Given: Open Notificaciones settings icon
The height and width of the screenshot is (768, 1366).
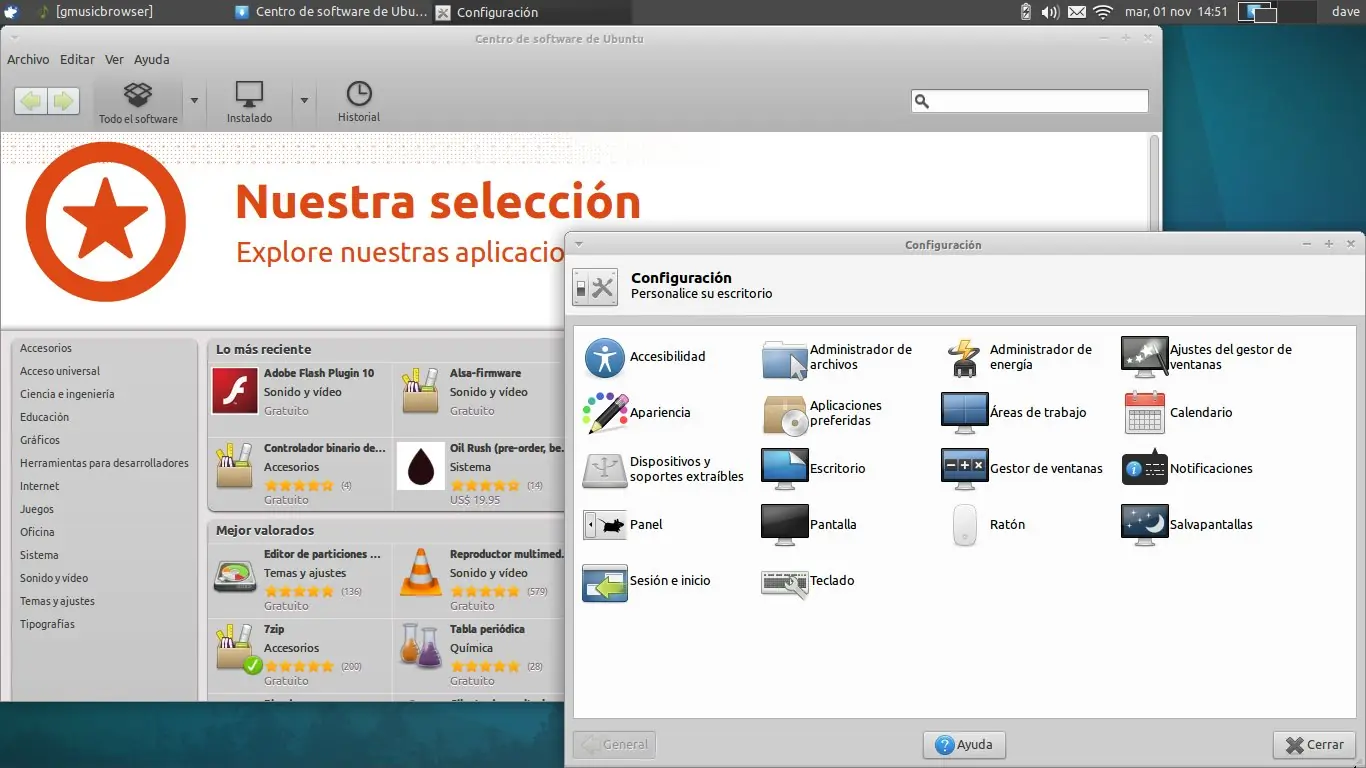Looking at the screenshot, I should (x=1144, y=469).
